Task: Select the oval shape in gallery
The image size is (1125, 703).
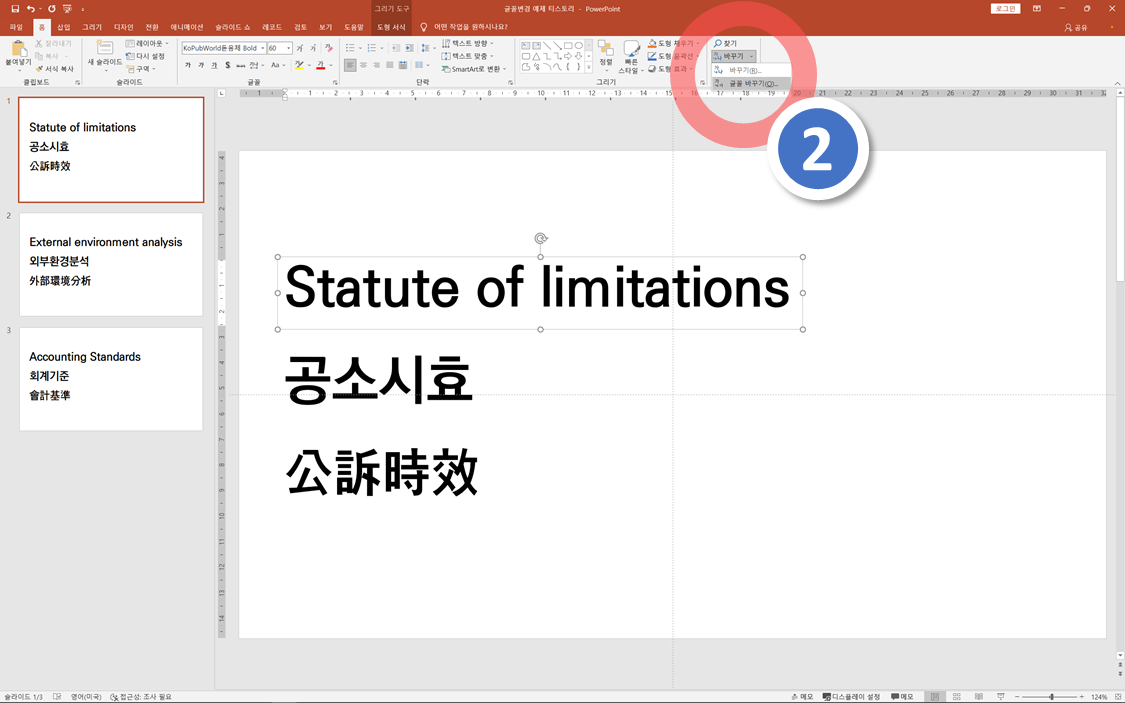Action: pyautogui.click(x=578, y=45)
